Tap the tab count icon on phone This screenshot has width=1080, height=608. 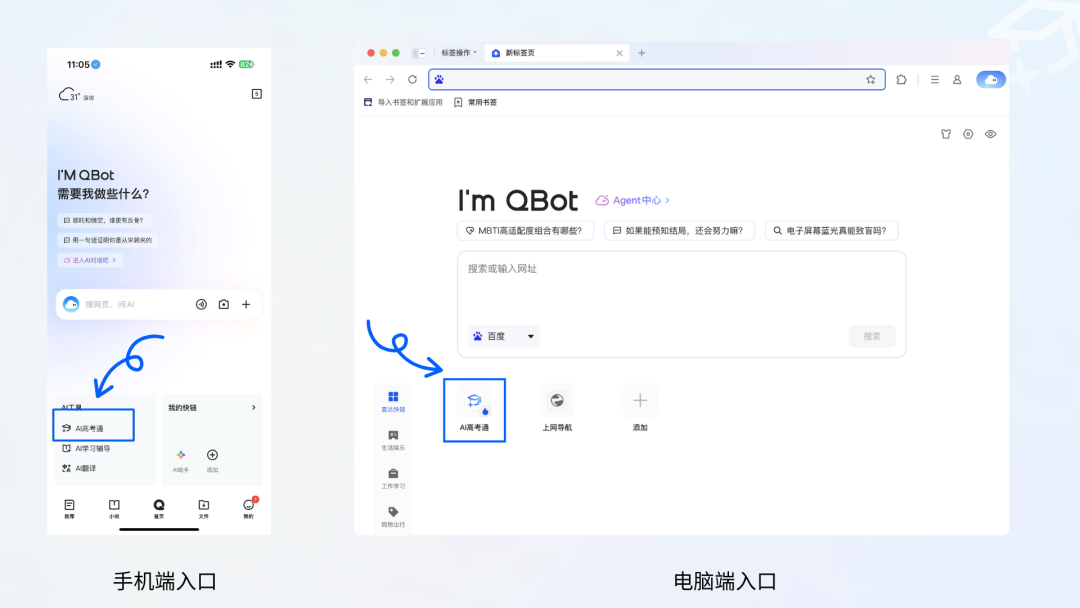point(257,94)
